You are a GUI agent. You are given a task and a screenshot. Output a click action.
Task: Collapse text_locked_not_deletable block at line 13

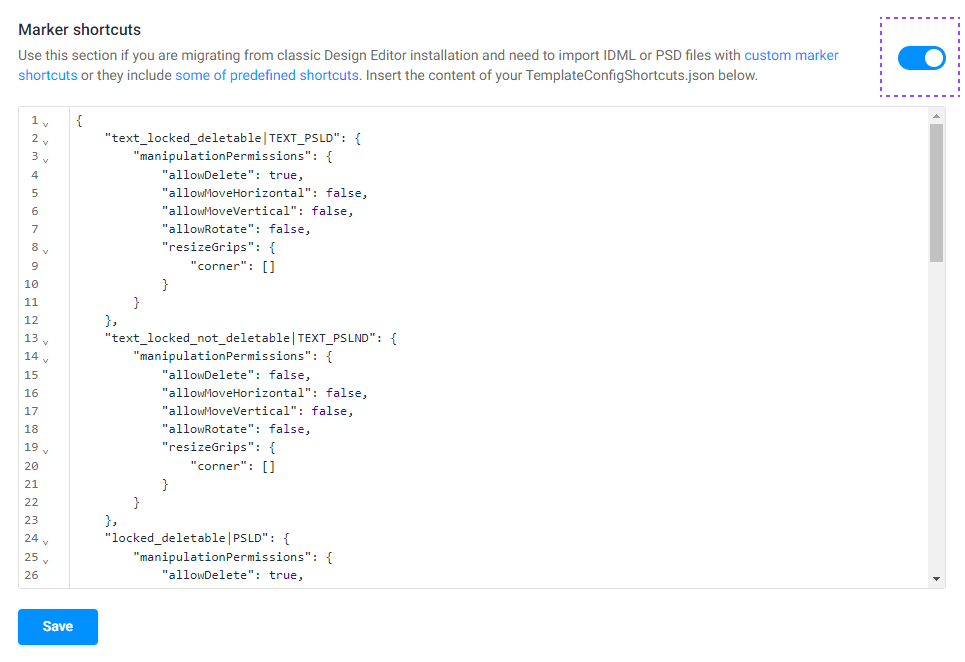click(46, 341)
